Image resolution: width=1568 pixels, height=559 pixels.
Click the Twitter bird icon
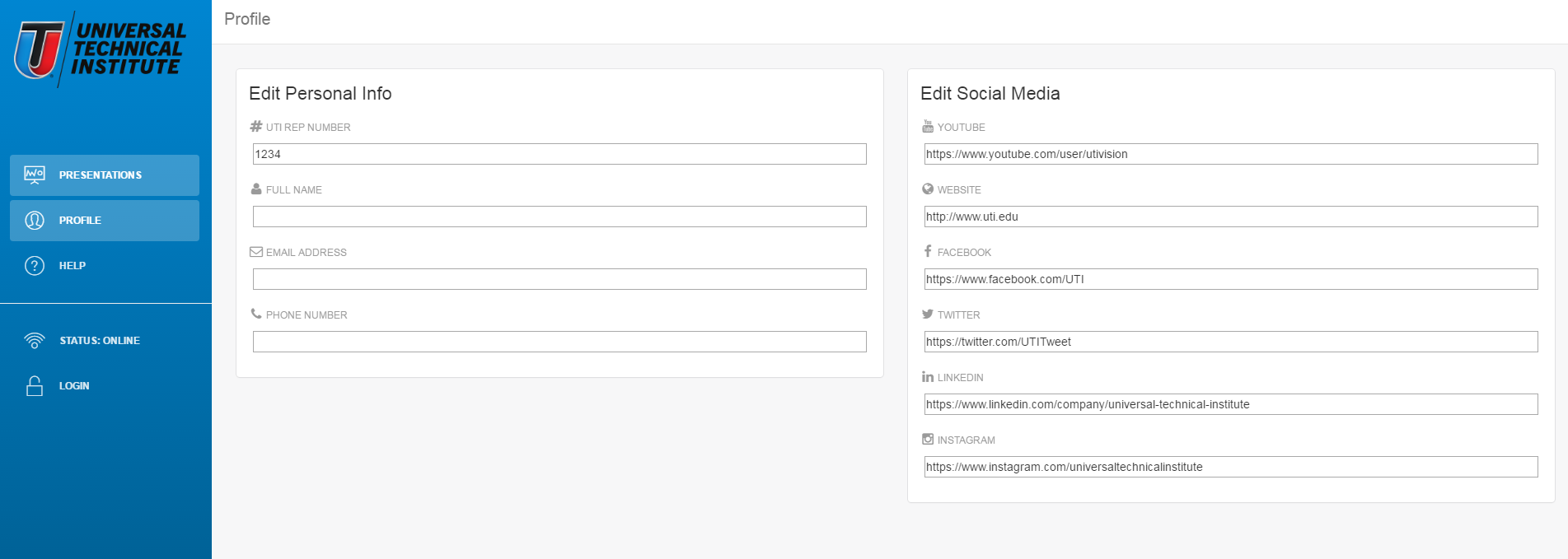tap(928, 314)
